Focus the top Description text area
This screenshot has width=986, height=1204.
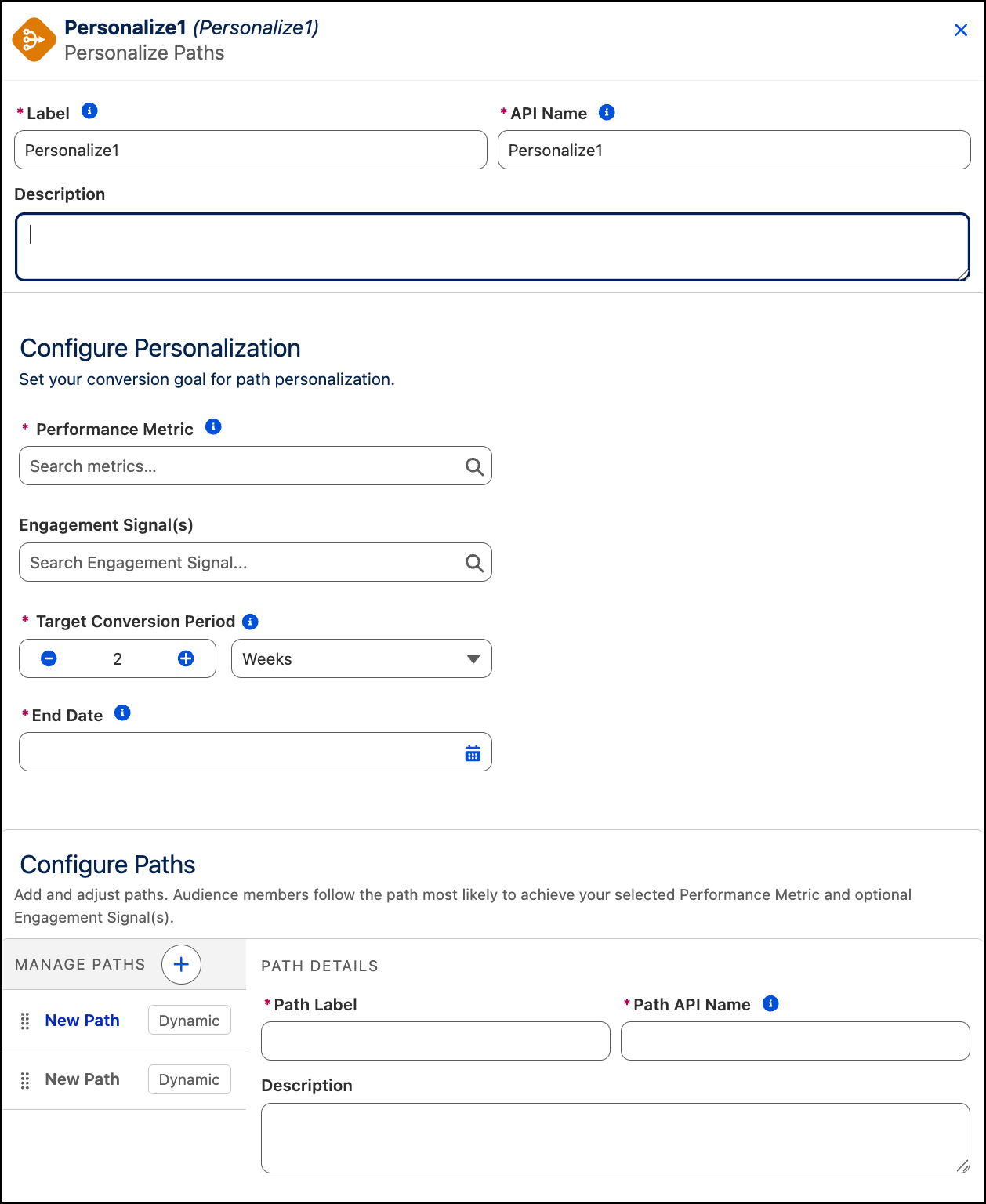pyautogui.click(x=493, y=247)
